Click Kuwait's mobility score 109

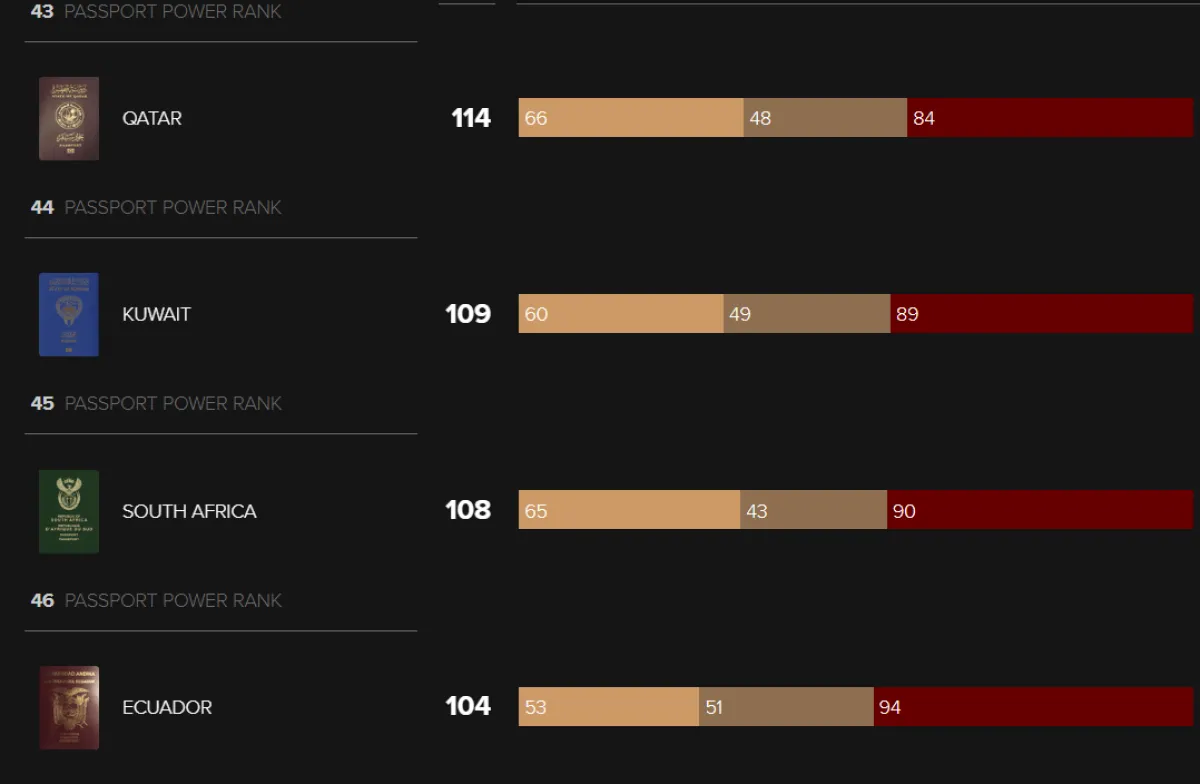point(468,314)
